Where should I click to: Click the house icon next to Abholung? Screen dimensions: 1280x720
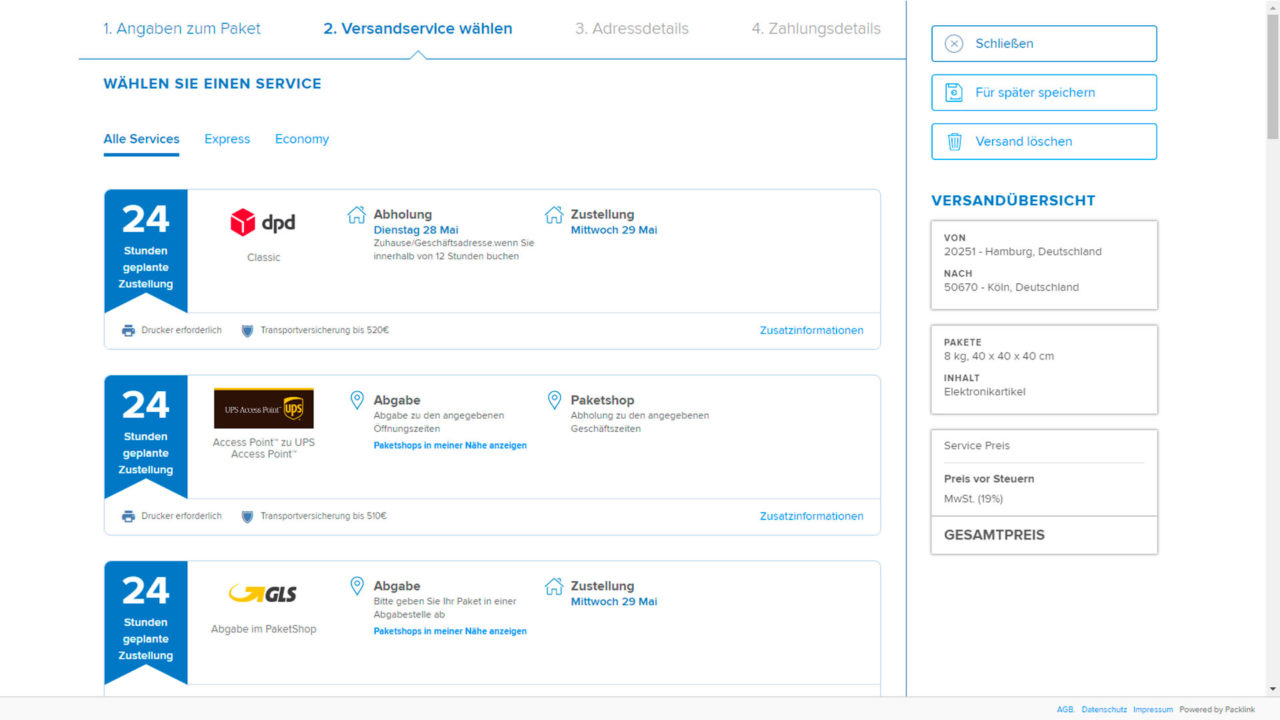(356, 213)
